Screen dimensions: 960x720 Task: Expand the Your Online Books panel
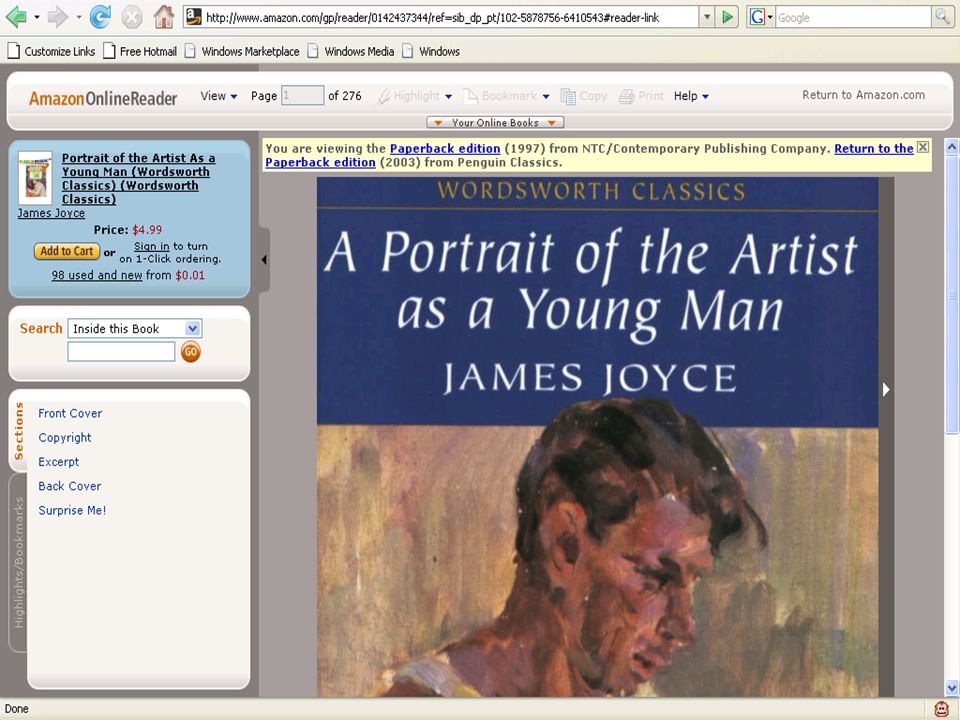tap(495, 122)
